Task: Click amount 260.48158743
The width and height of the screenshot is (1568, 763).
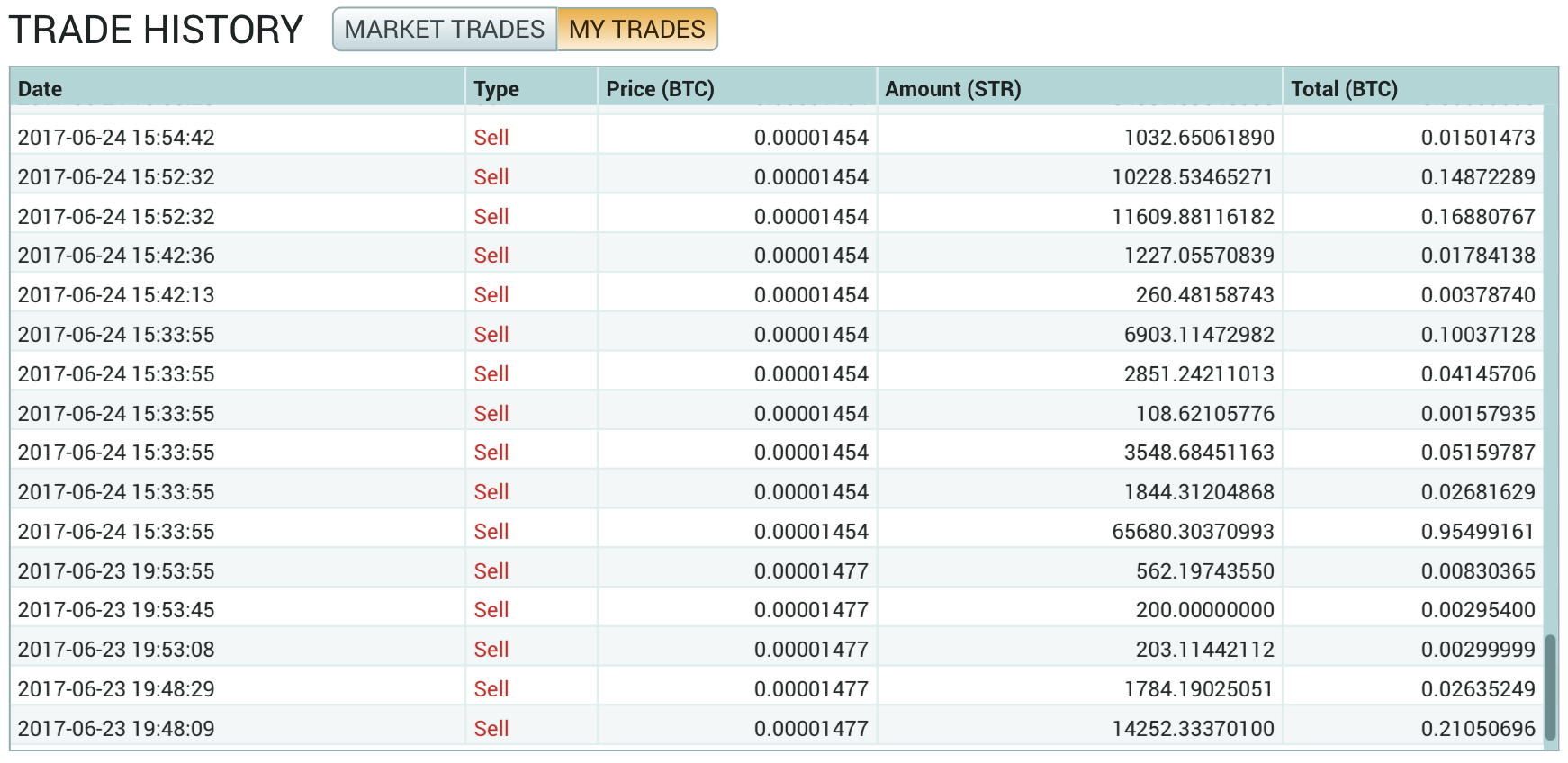Action: [1205, 295]
